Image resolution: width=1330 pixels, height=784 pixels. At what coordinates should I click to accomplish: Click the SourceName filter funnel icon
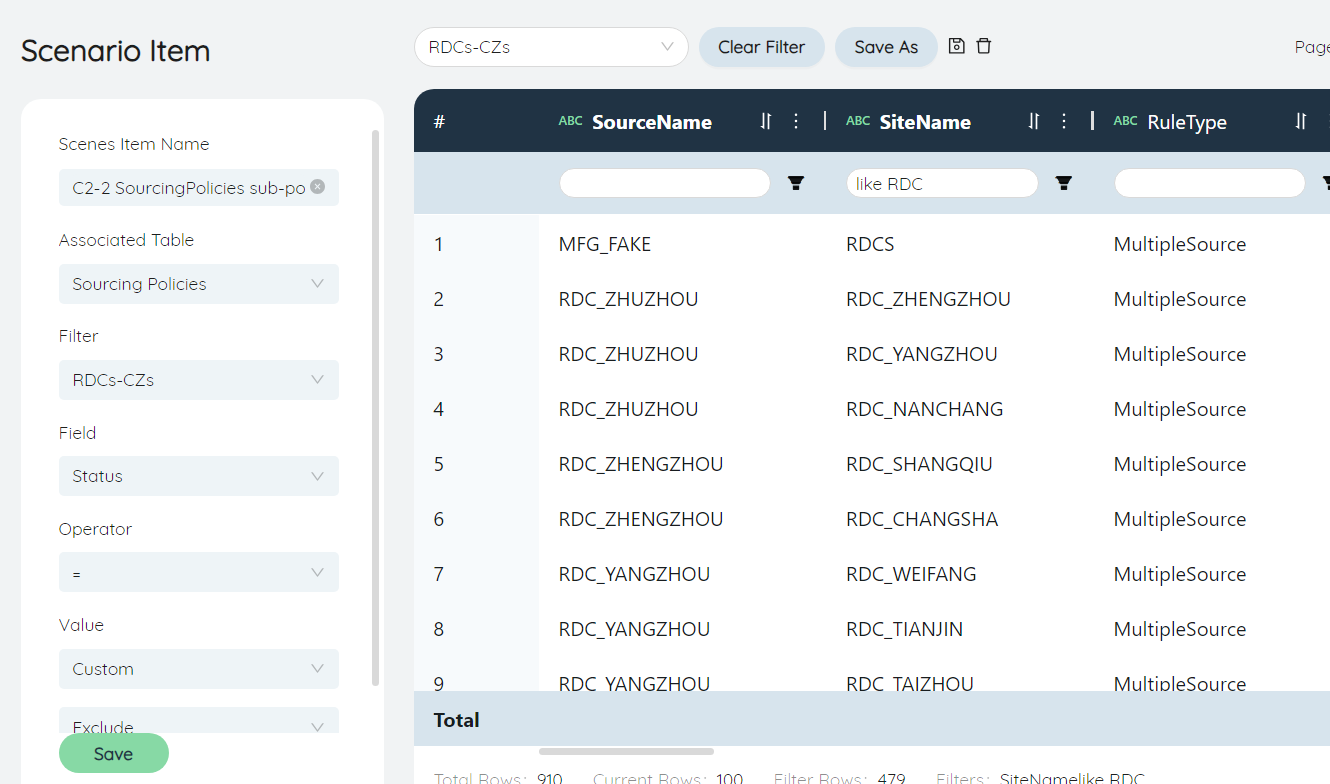(796, 183)
